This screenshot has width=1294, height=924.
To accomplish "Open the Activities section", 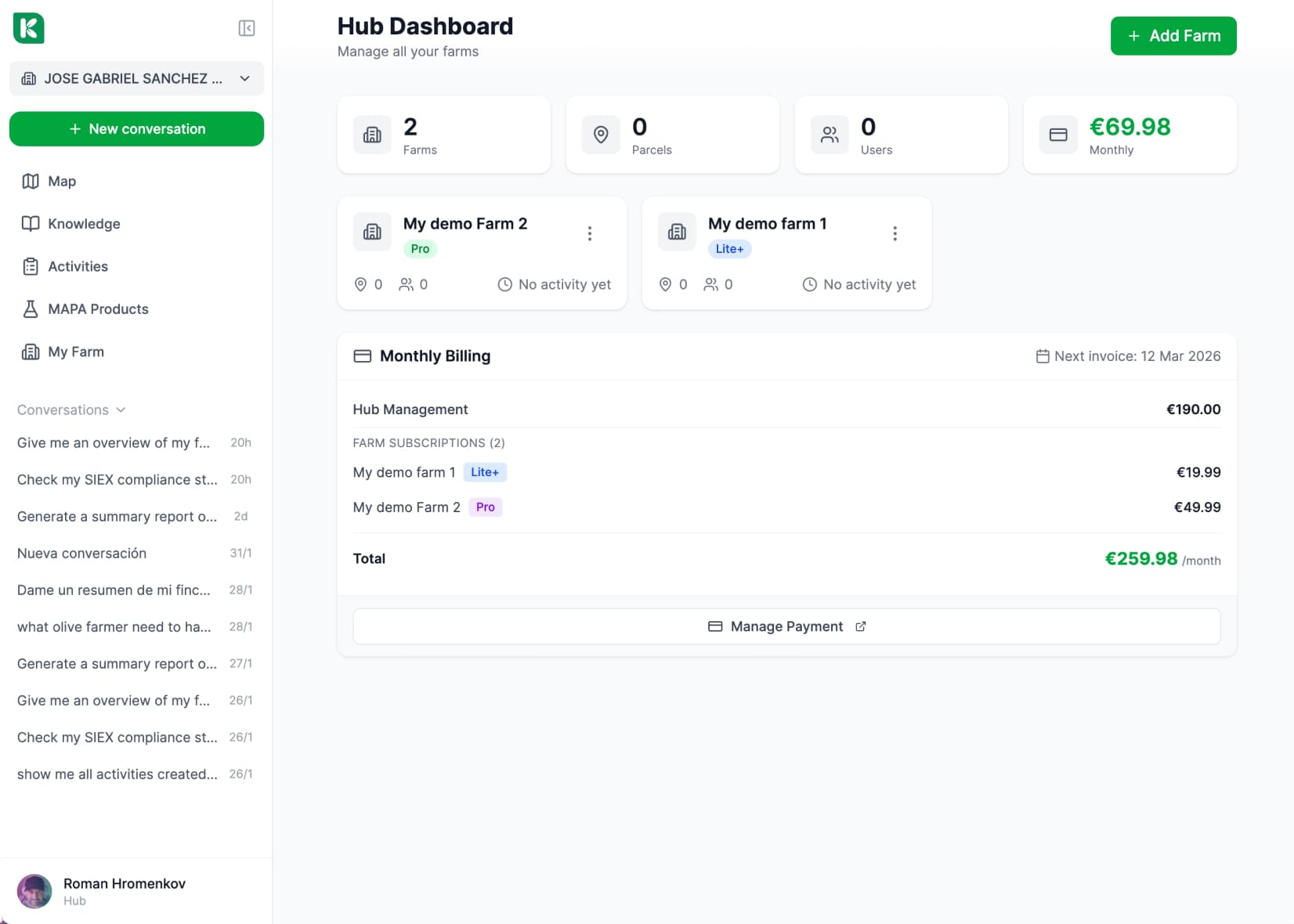I will [x=78, y=266].
